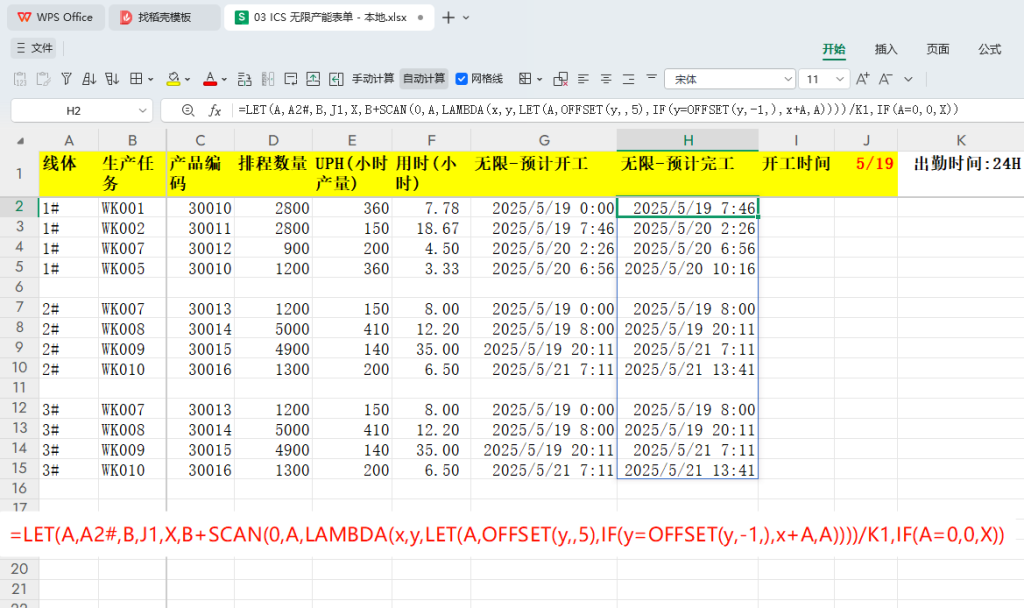
Task: Center align text horizontally
Action: pos(606,79)
